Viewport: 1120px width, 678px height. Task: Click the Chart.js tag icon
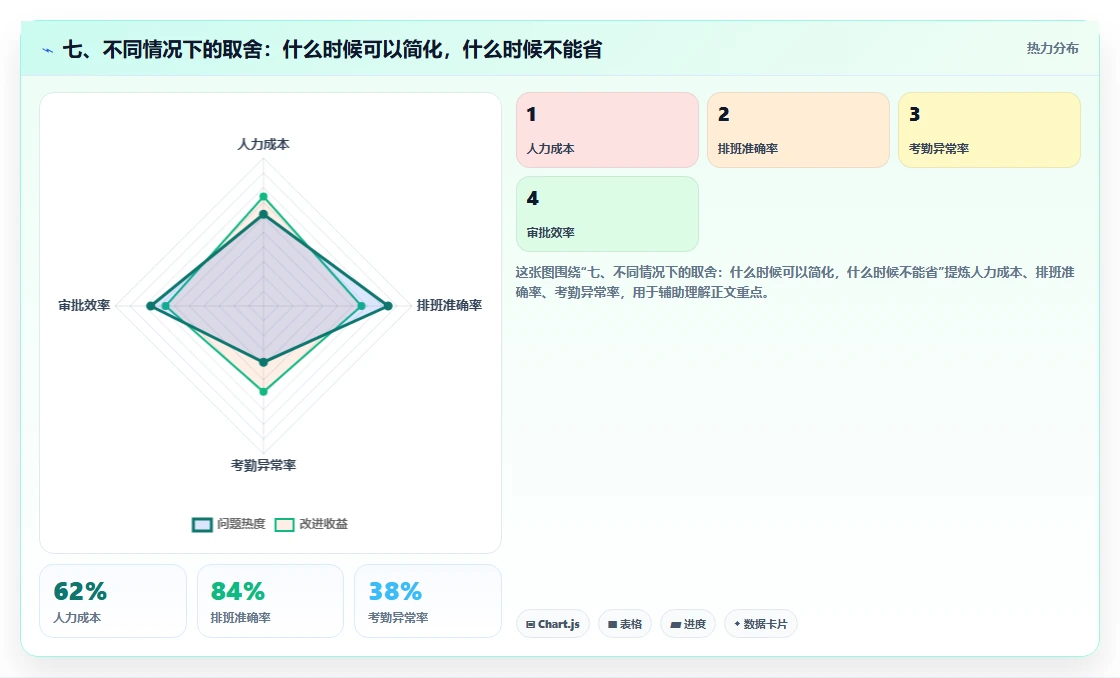point(530,624)
